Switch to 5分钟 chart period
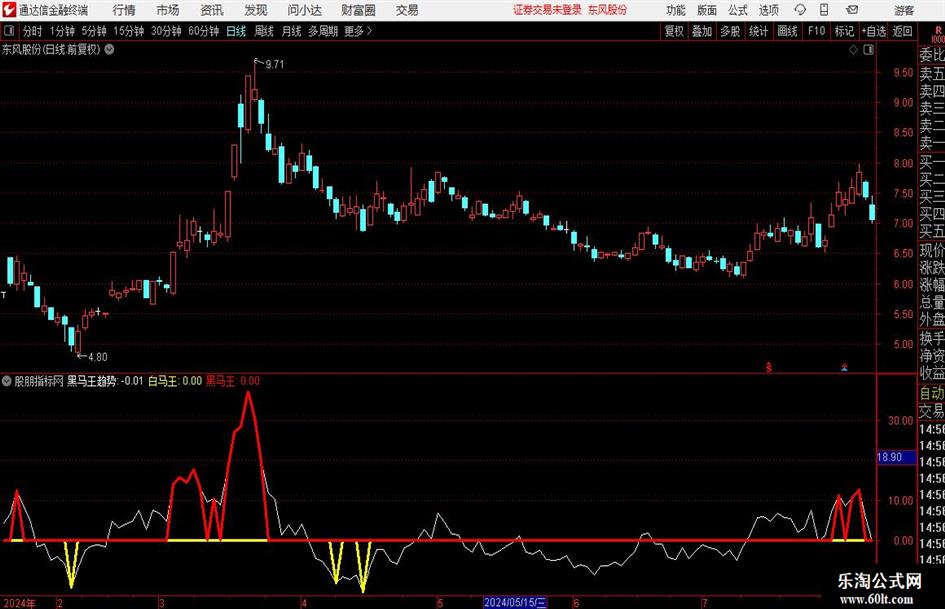The height and width of the screenshot is (609, 945). pos(94,31)
